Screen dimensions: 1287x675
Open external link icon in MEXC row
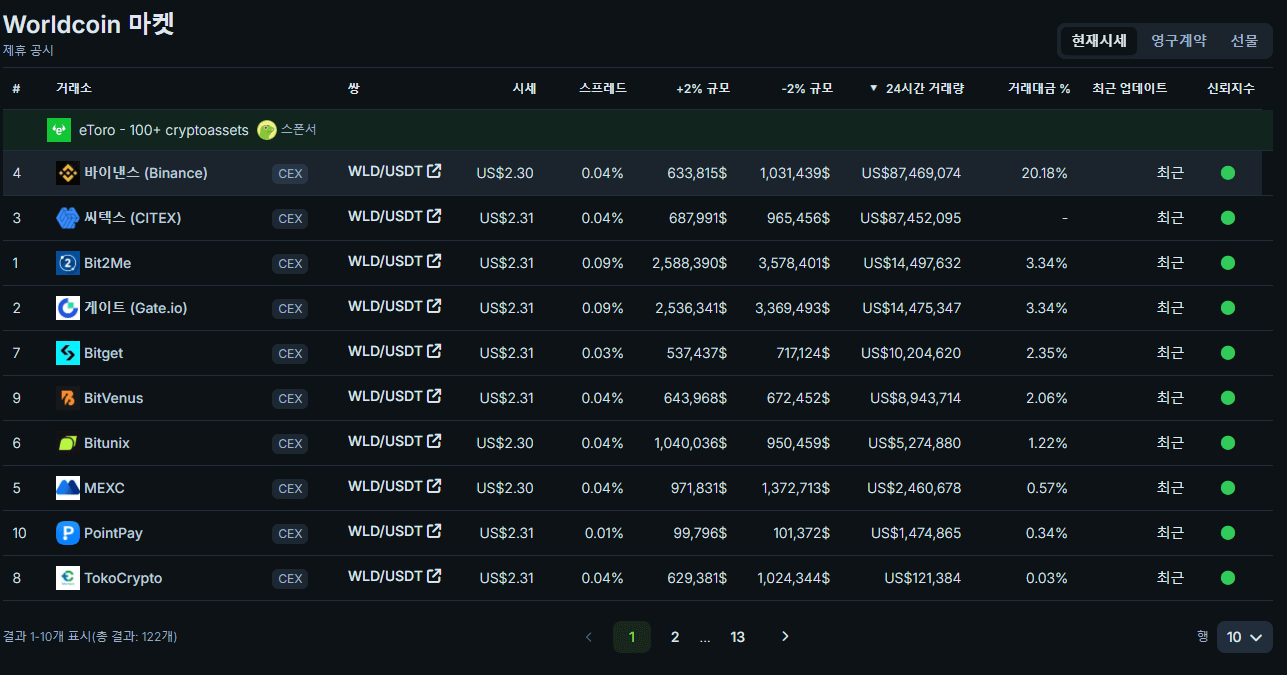point(434,486)
